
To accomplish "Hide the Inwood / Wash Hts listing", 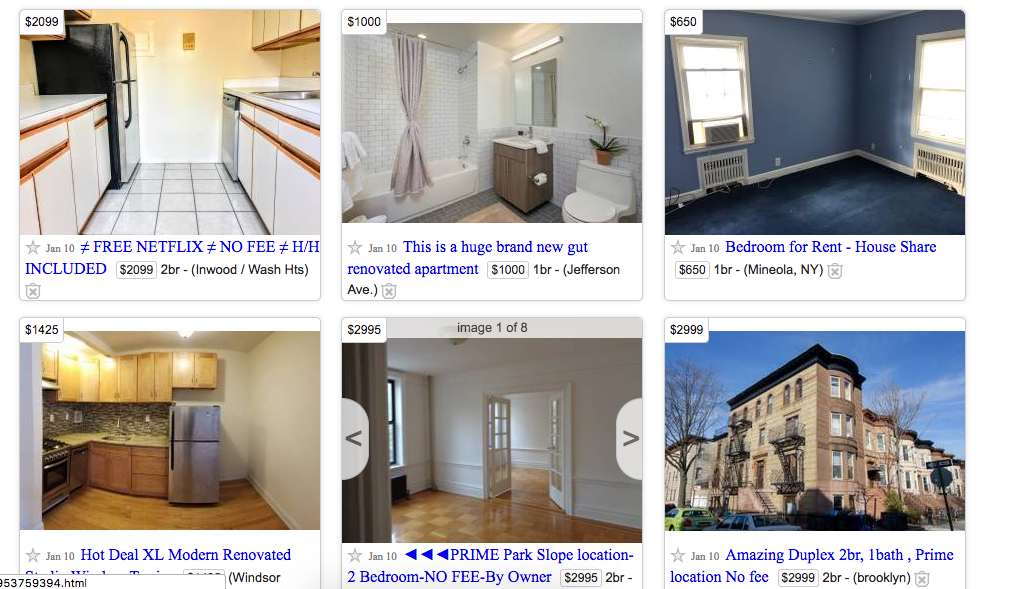I will coord(33,291).
